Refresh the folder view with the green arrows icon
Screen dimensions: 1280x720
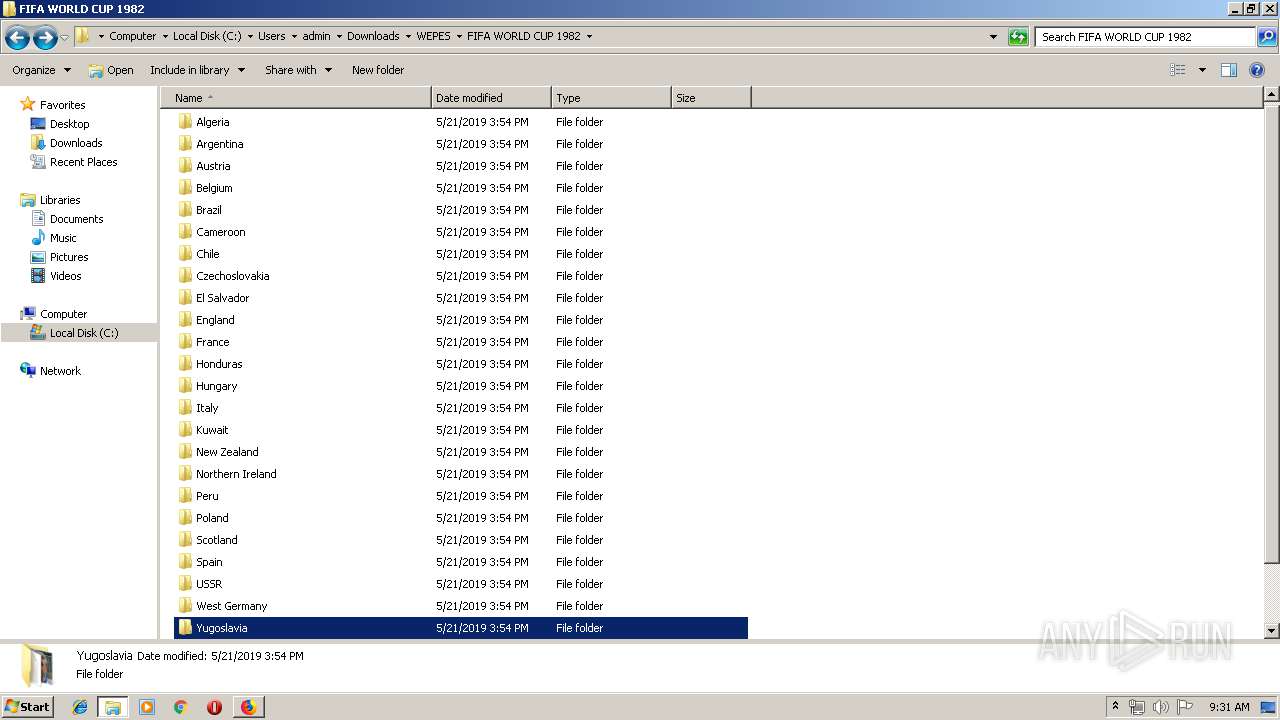pos(1018,37)
